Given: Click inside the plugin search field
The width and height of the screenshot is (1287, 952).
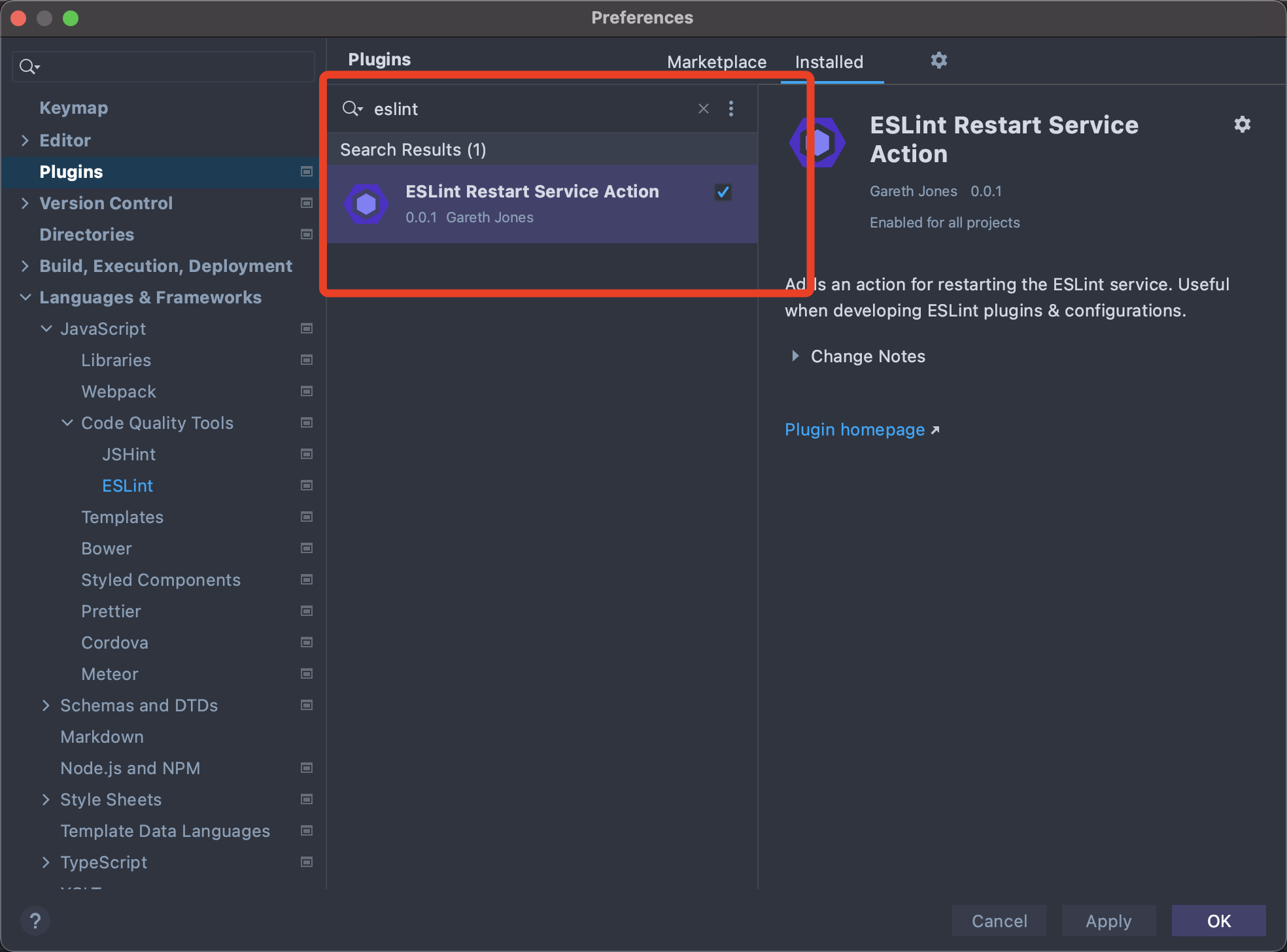Looking at the screenshot, I should coord(523,109).
